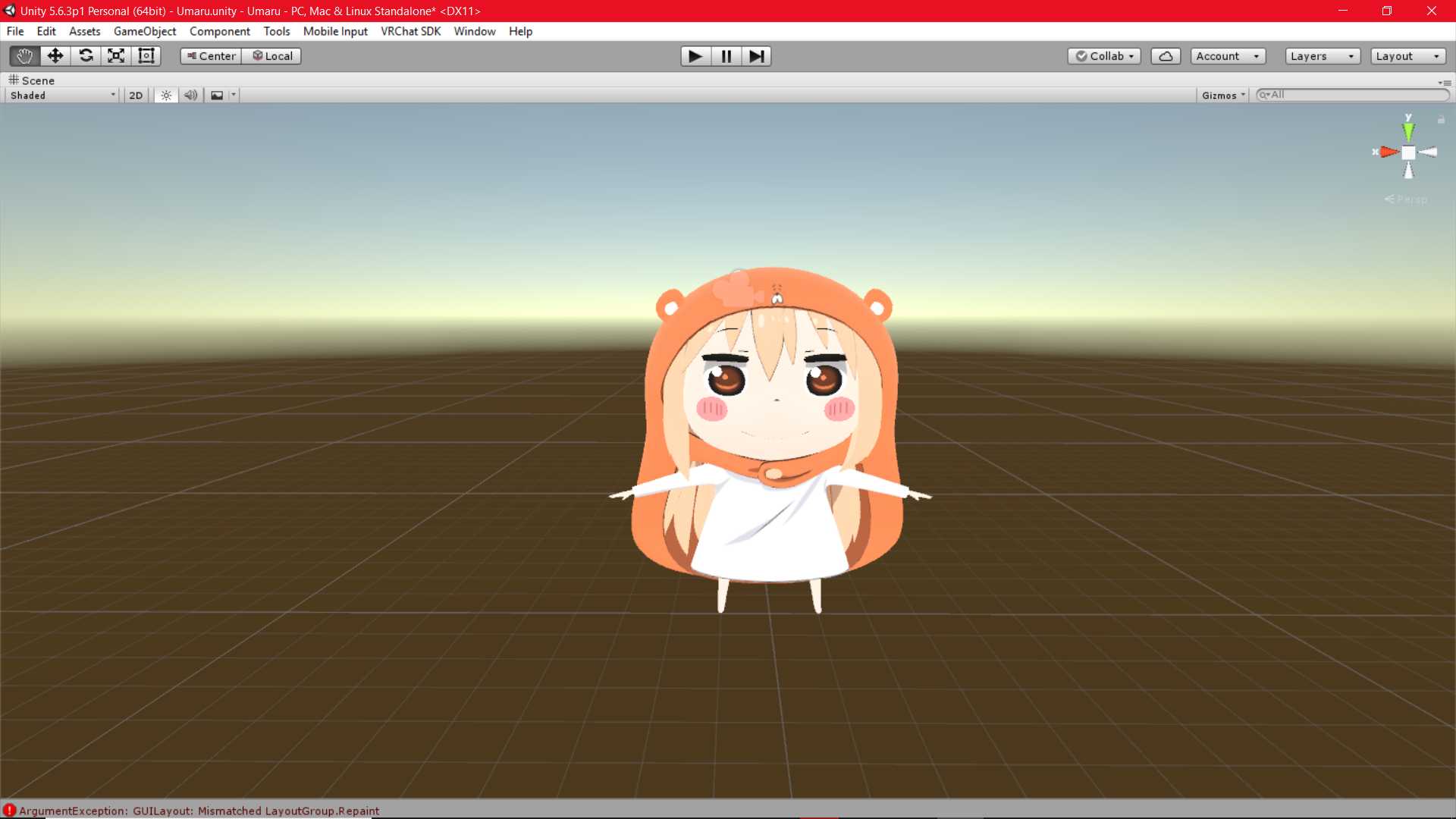This screenshot has height=819, width=1456.
Task: Open the cloud Services panel
Action: 1166,56
